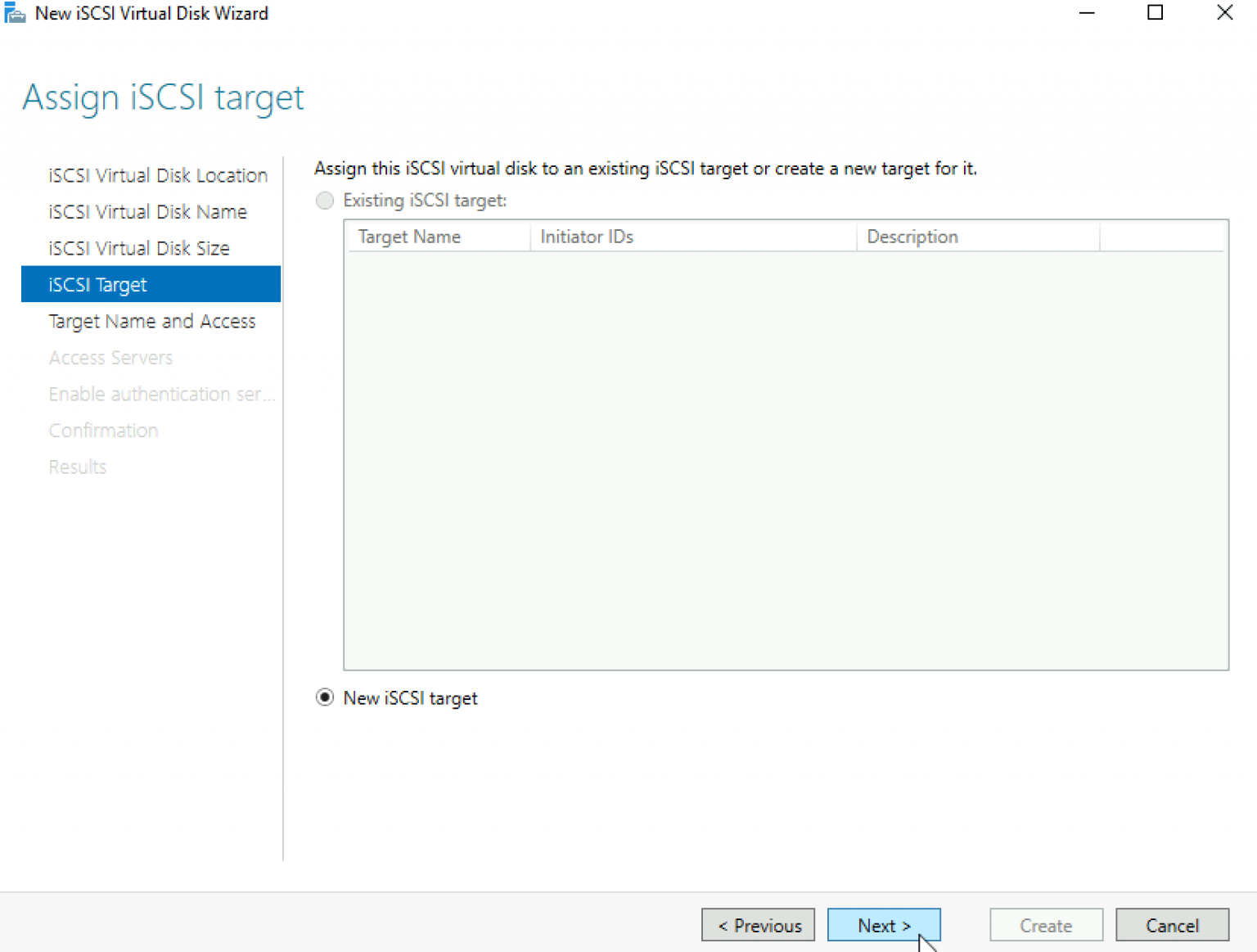Select the Existing iSCSI target radio button
The image size is (1257, 952).
325,201
